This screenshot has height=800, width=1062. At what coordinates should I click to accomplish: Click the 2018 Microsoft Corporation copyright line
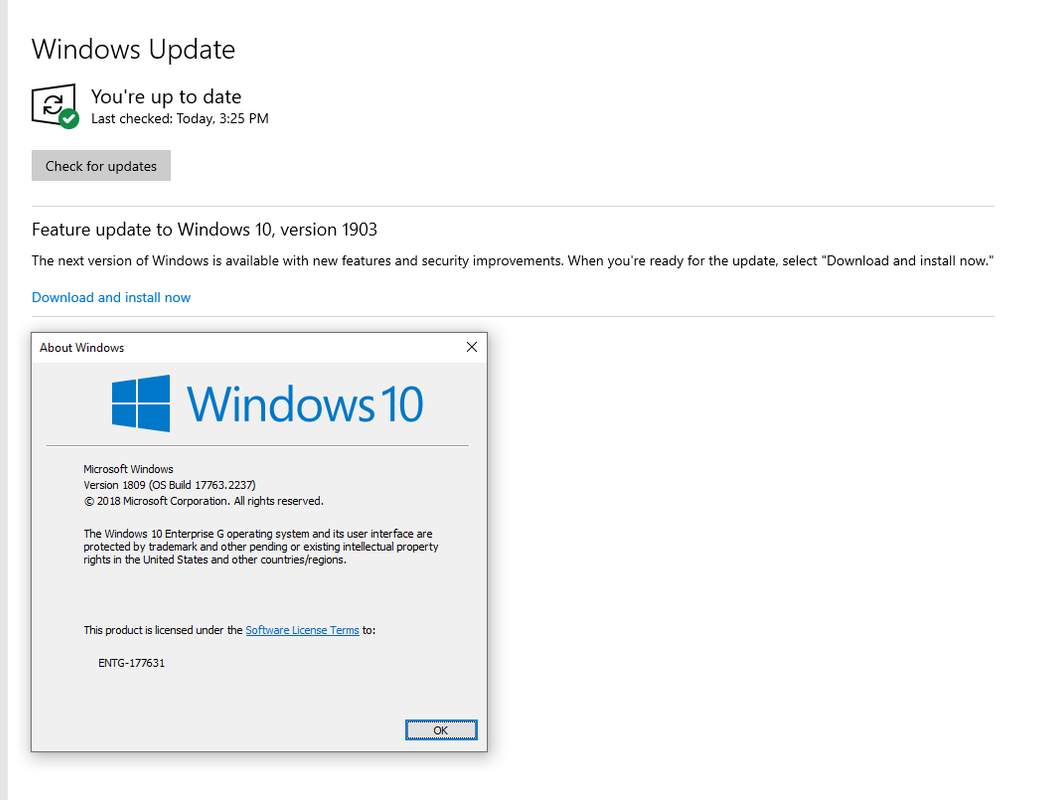[x=203, y=501]
